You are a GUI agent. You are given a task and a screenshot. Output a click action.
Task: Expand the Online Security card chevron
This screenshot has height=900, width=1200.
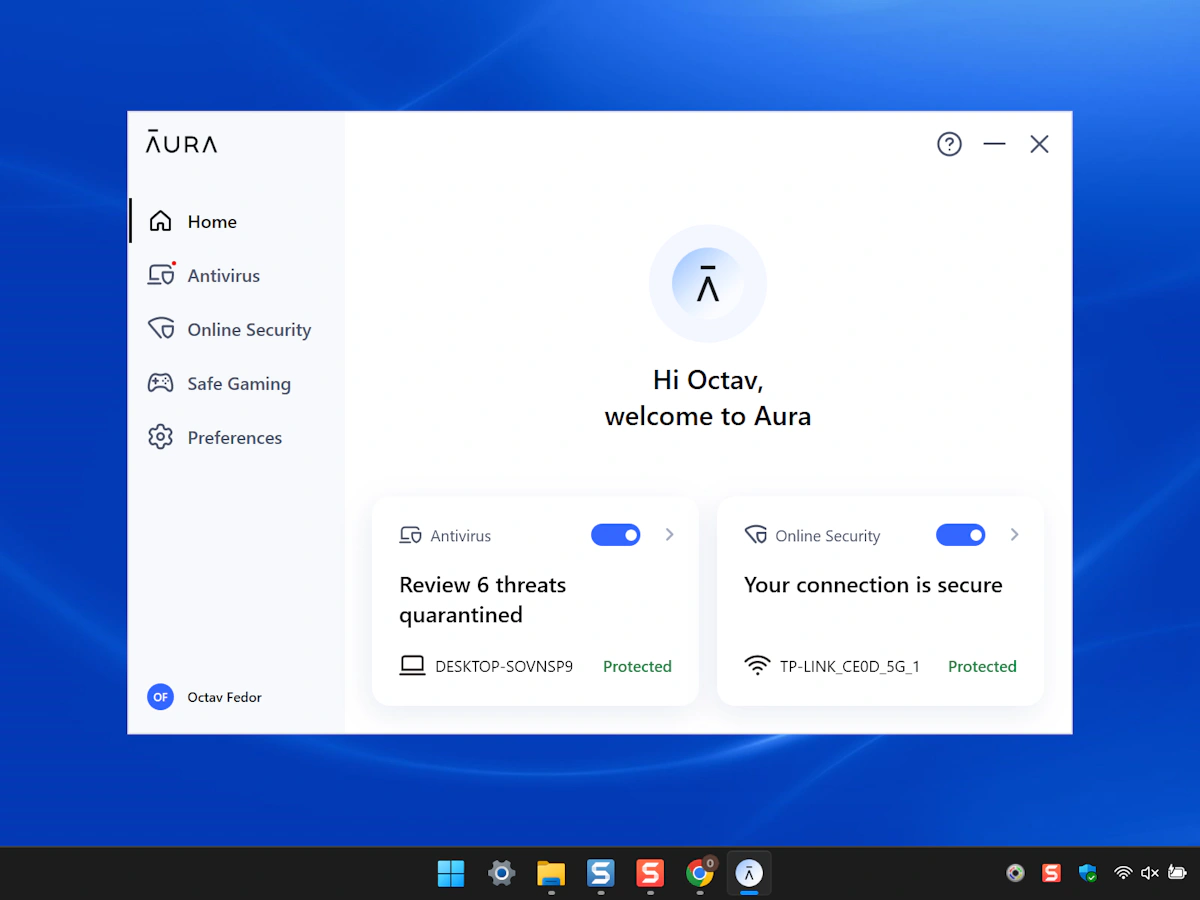(1015, 535)
